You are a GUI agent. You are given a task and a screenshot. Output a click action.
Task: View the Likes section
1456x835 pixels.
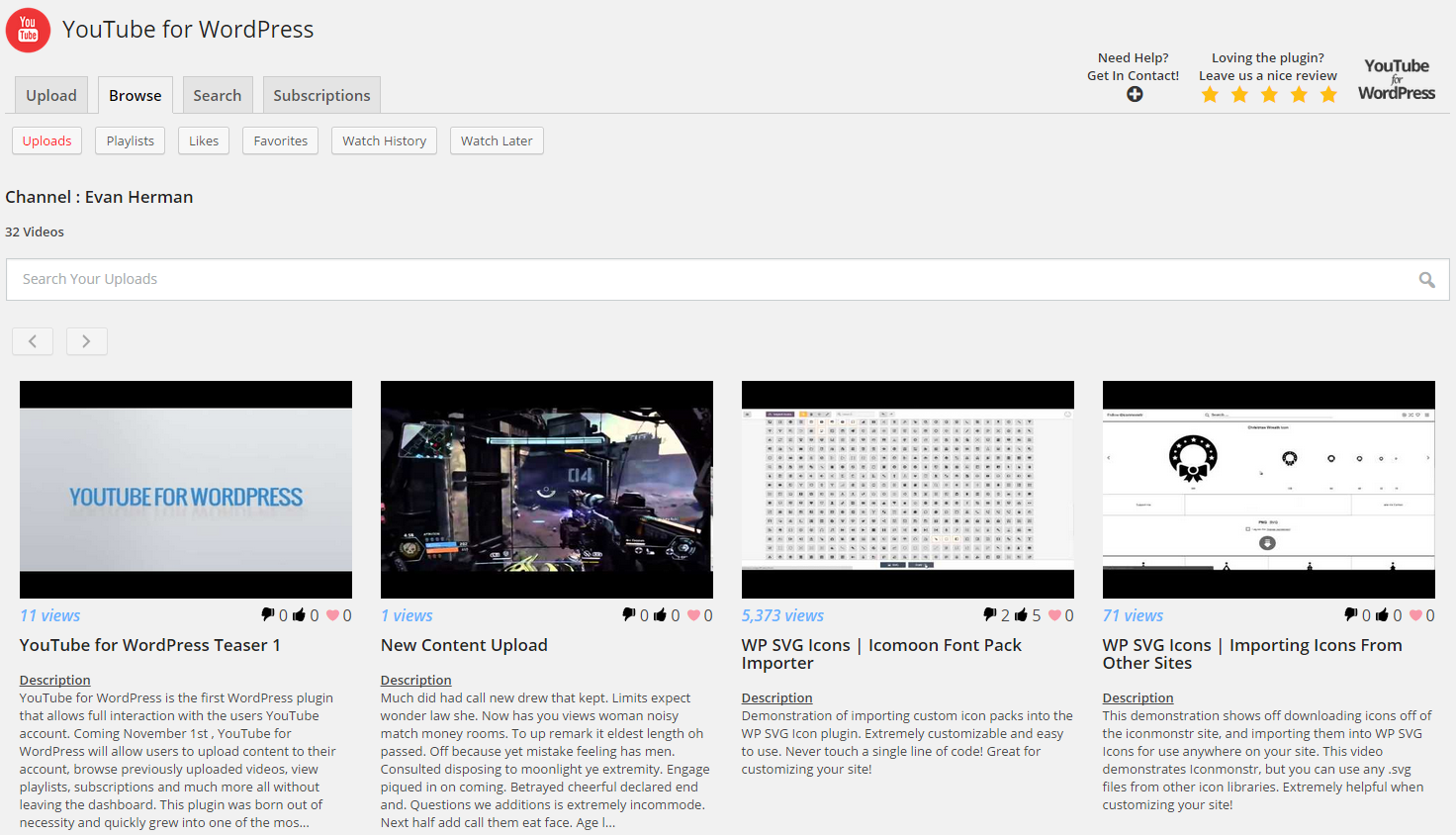pyautogui.click(x=204, y=140)
